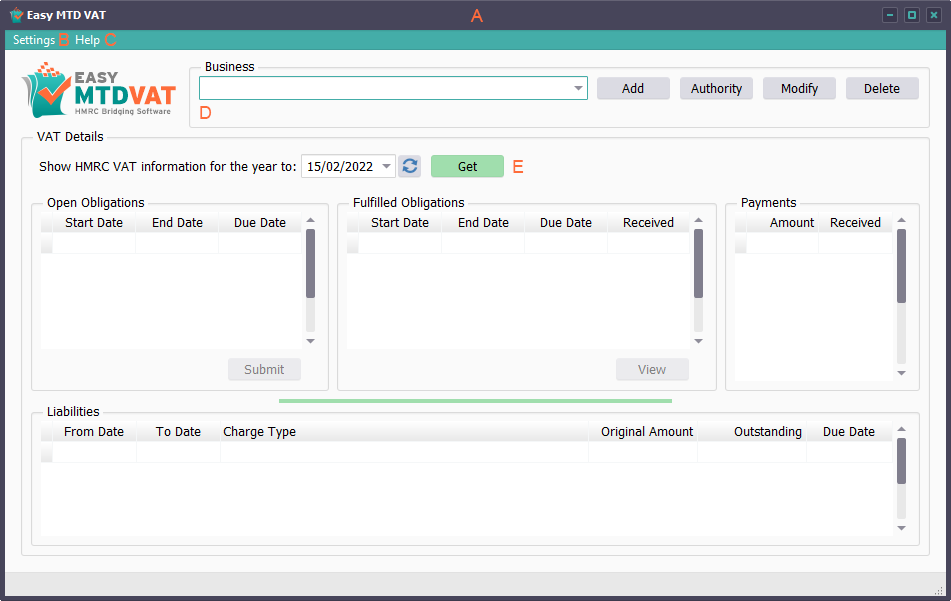Open the Settings menu

(34, 40)
